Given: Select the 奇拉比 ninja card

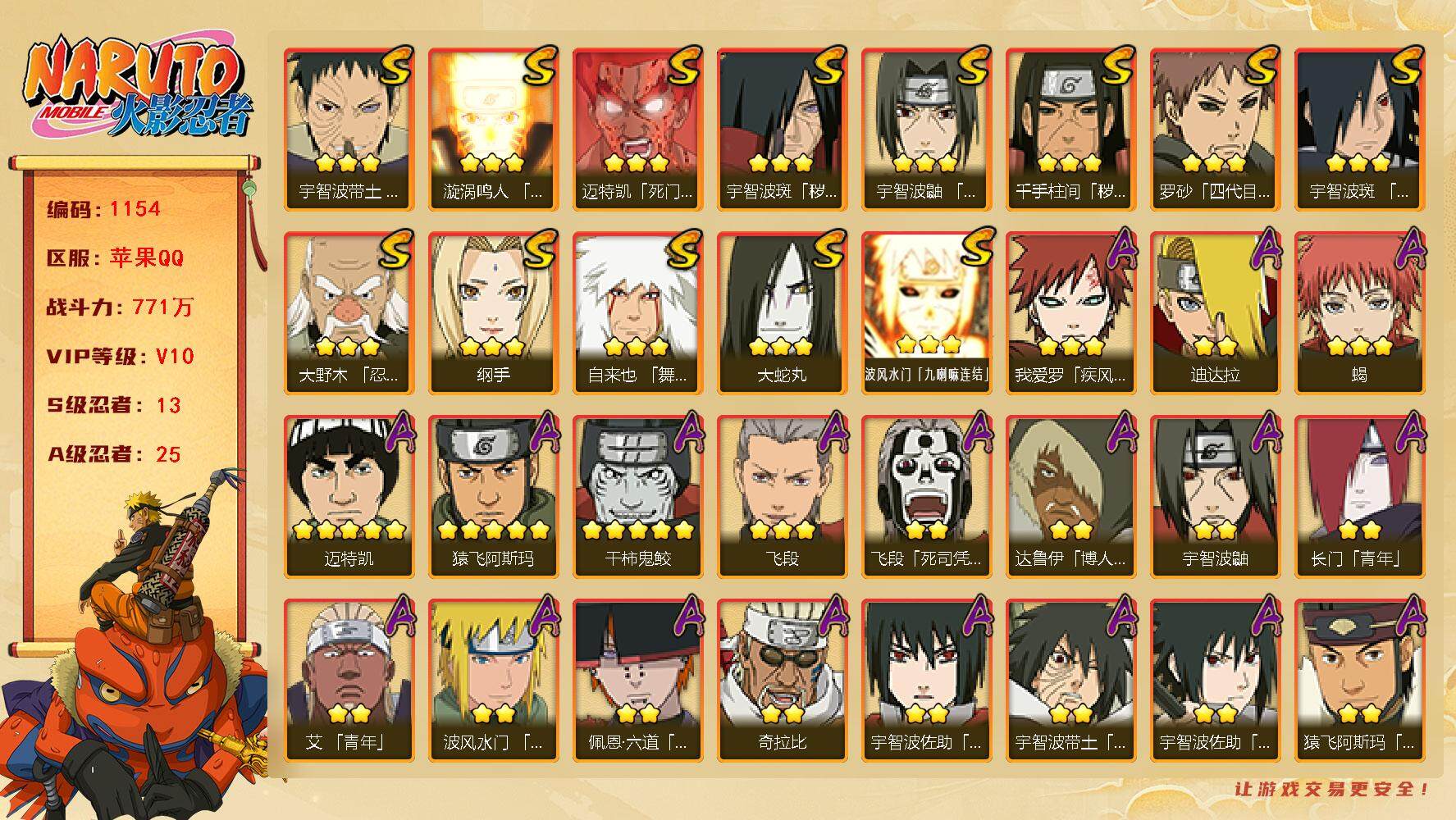Looking at the screenshot, I should (x=782, y=681).
